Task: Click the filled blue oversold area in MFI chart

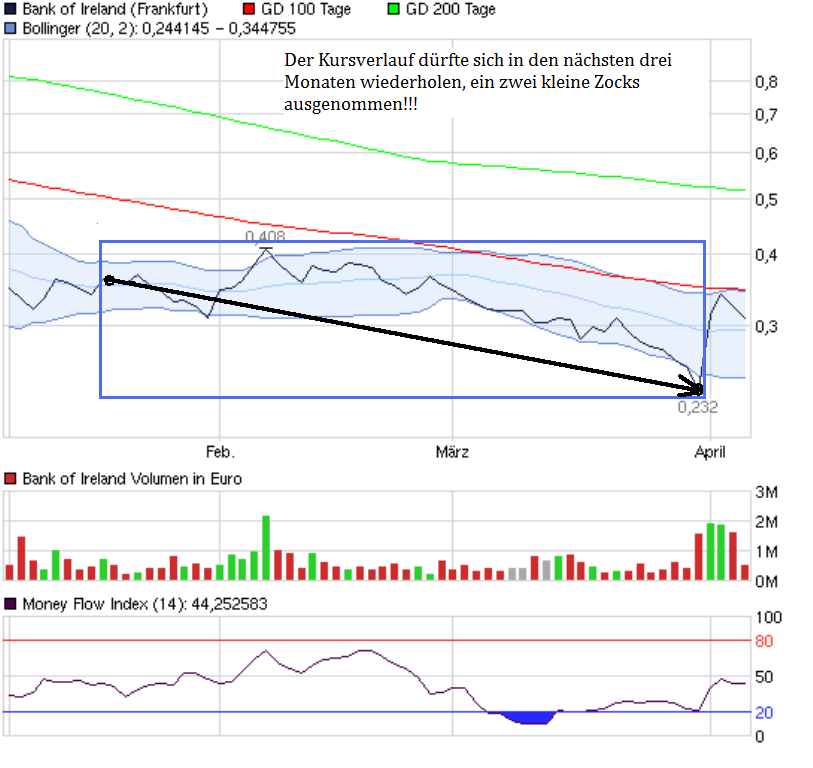Action: pyautogui.click(x=528, y=718)
